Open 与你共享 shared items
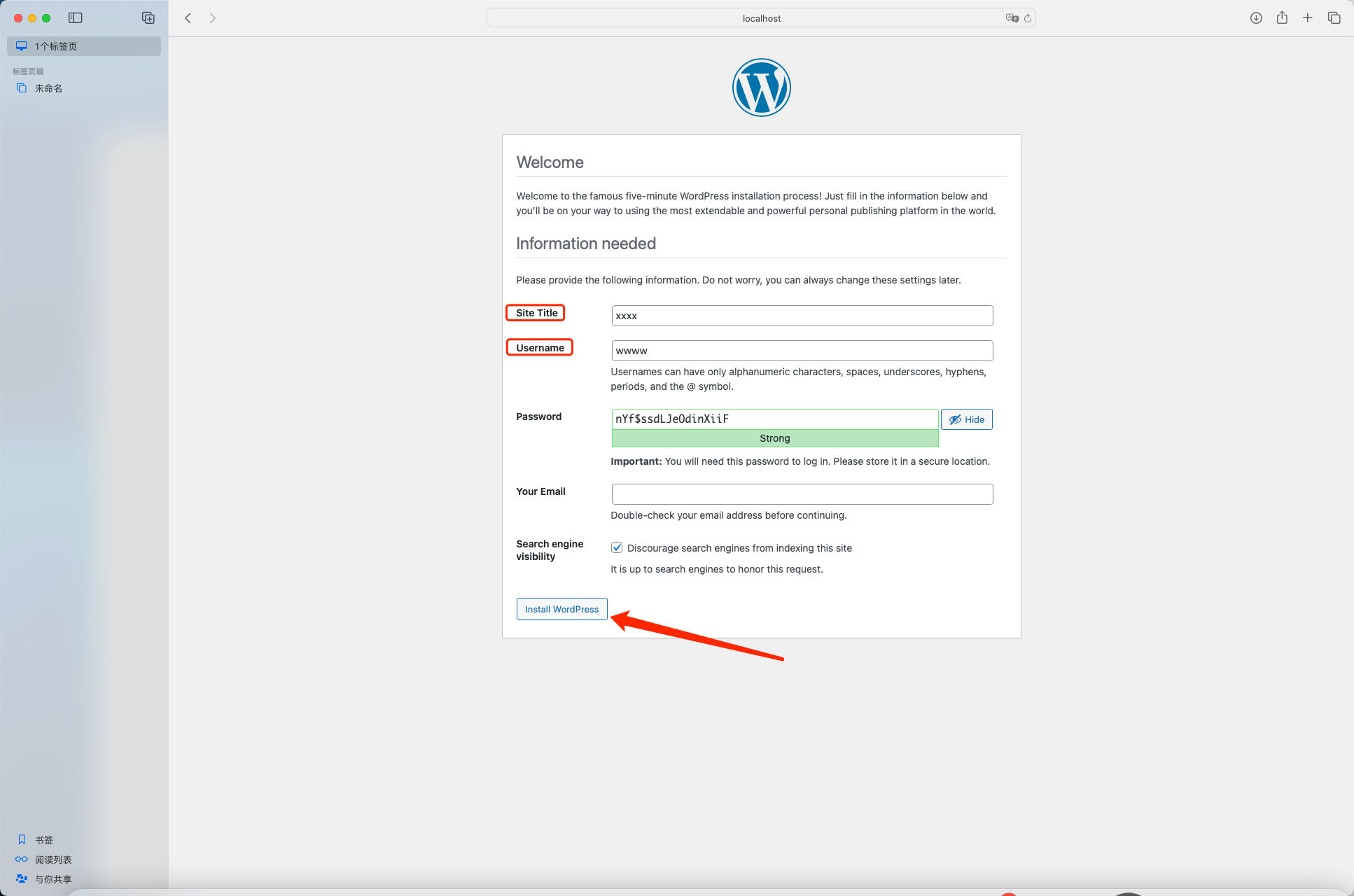Image resolution: width=1354 pixels, height=896 pixels. pos(53,879)
